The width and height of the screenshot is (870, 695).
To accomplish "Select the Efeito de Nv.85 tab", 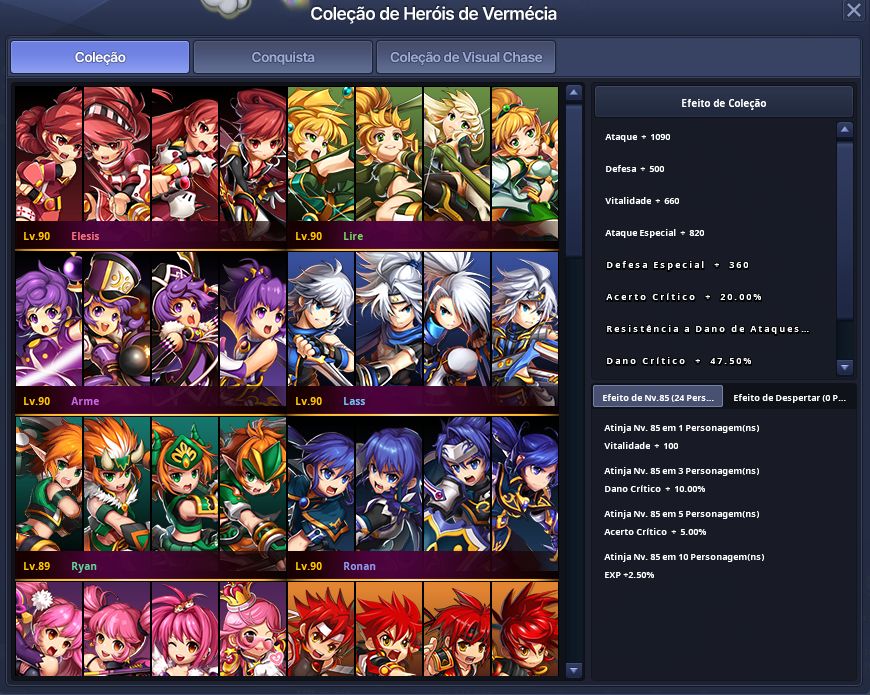I will click(x=658, y=397).
